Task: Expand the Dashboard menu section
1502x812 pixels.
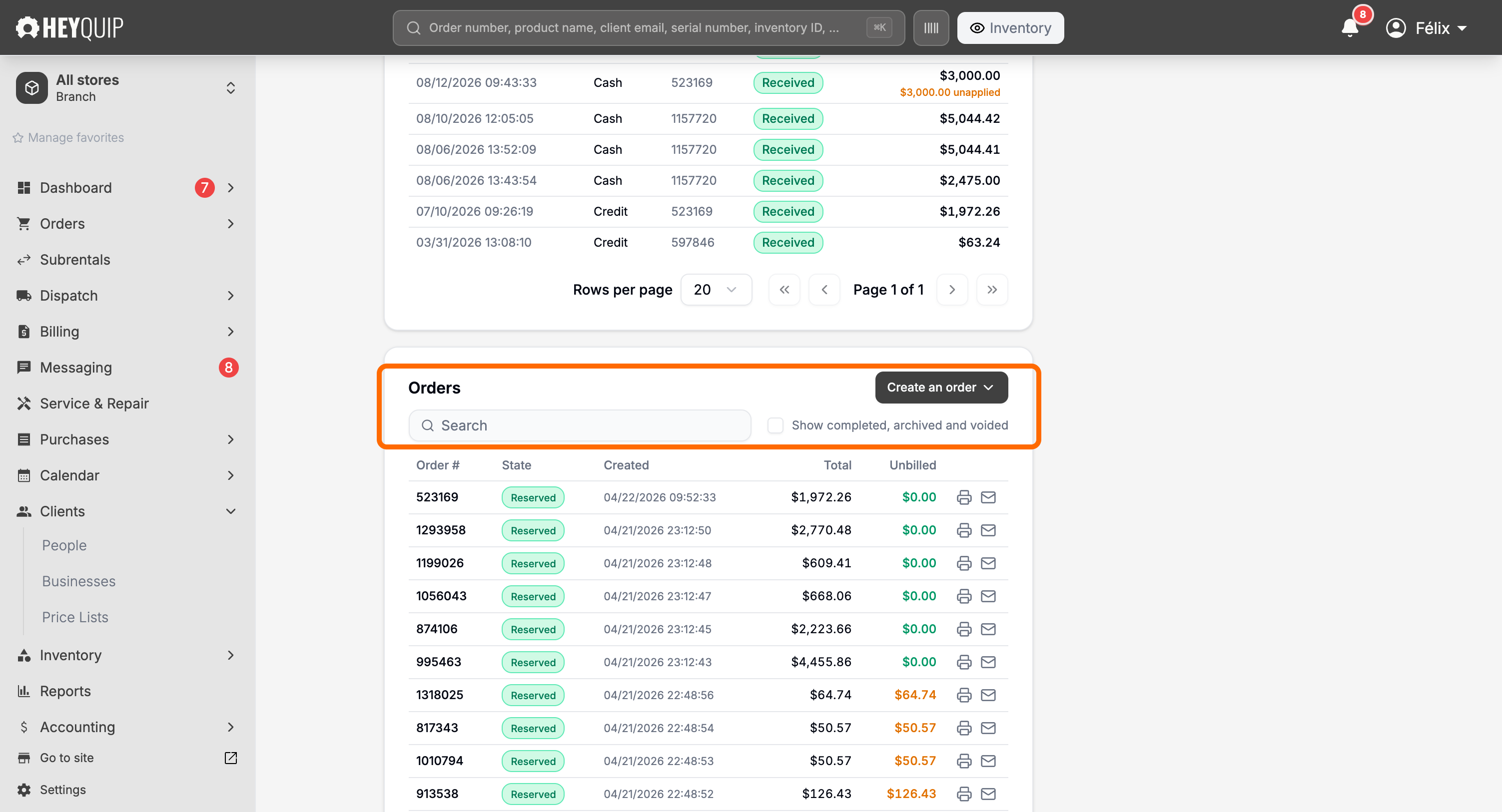Action: click(231, 188)
